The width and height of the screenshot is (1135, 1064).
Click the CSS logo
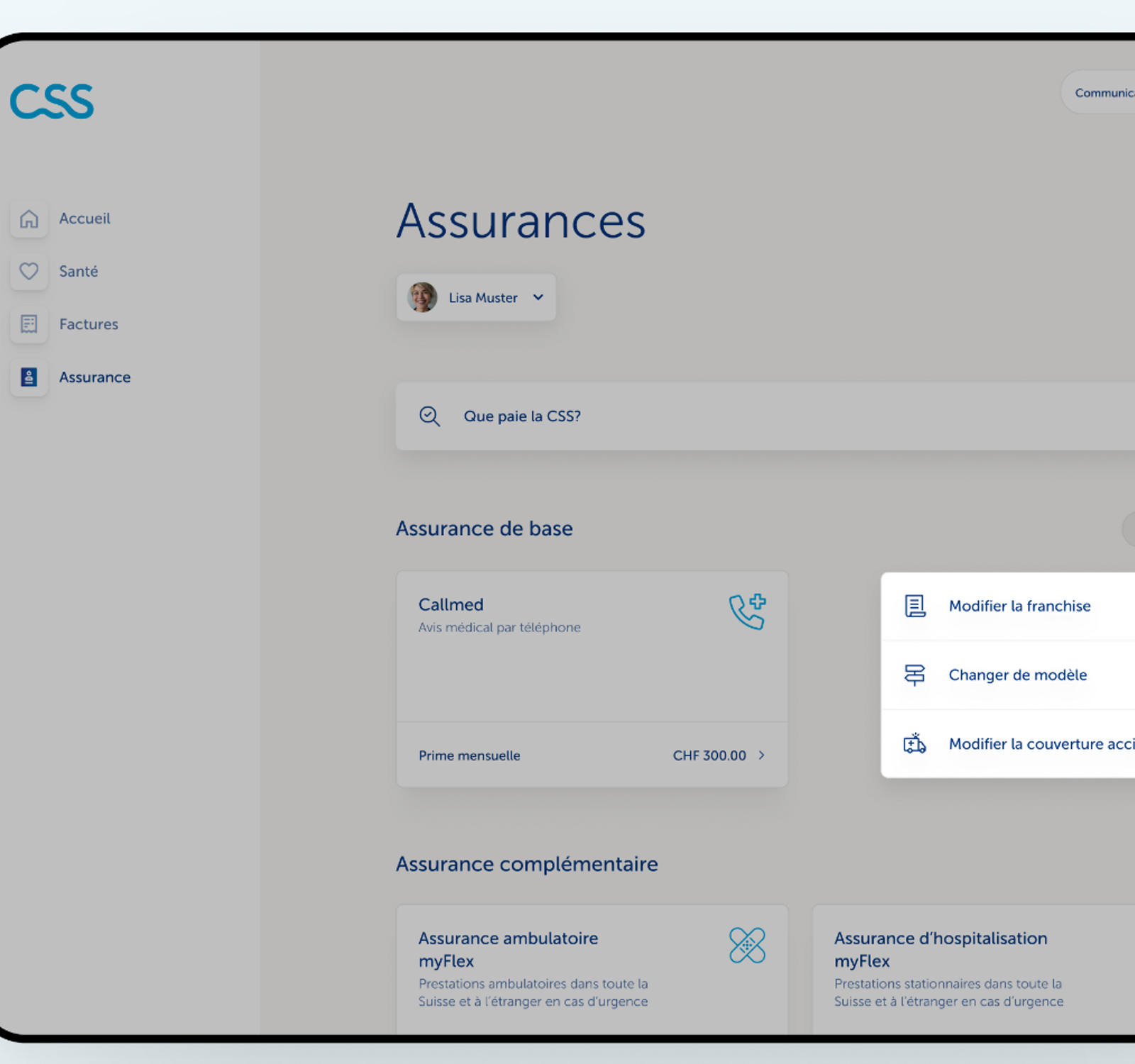click(x=52, y=101)
